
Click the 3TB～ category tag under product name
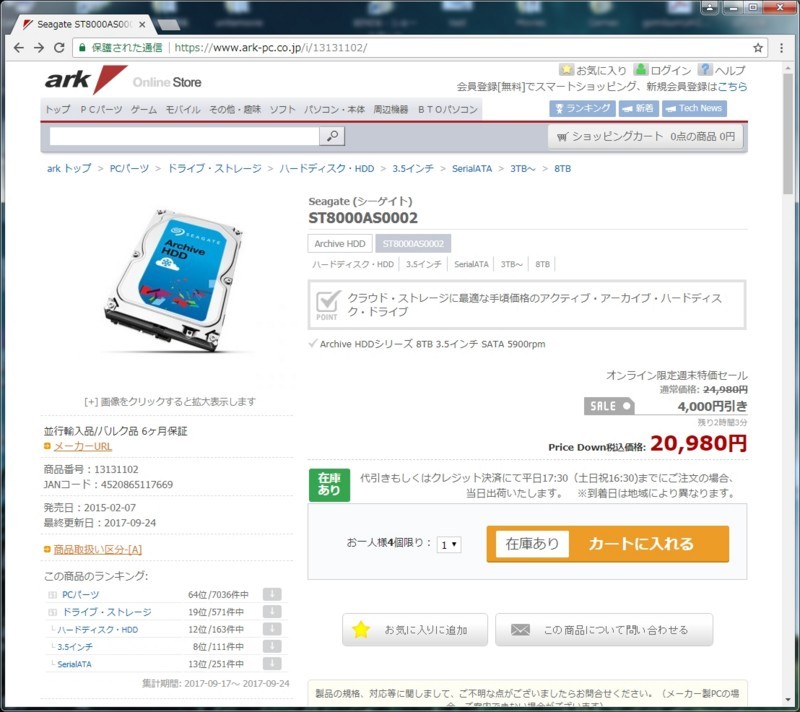[x=511, y=264]
